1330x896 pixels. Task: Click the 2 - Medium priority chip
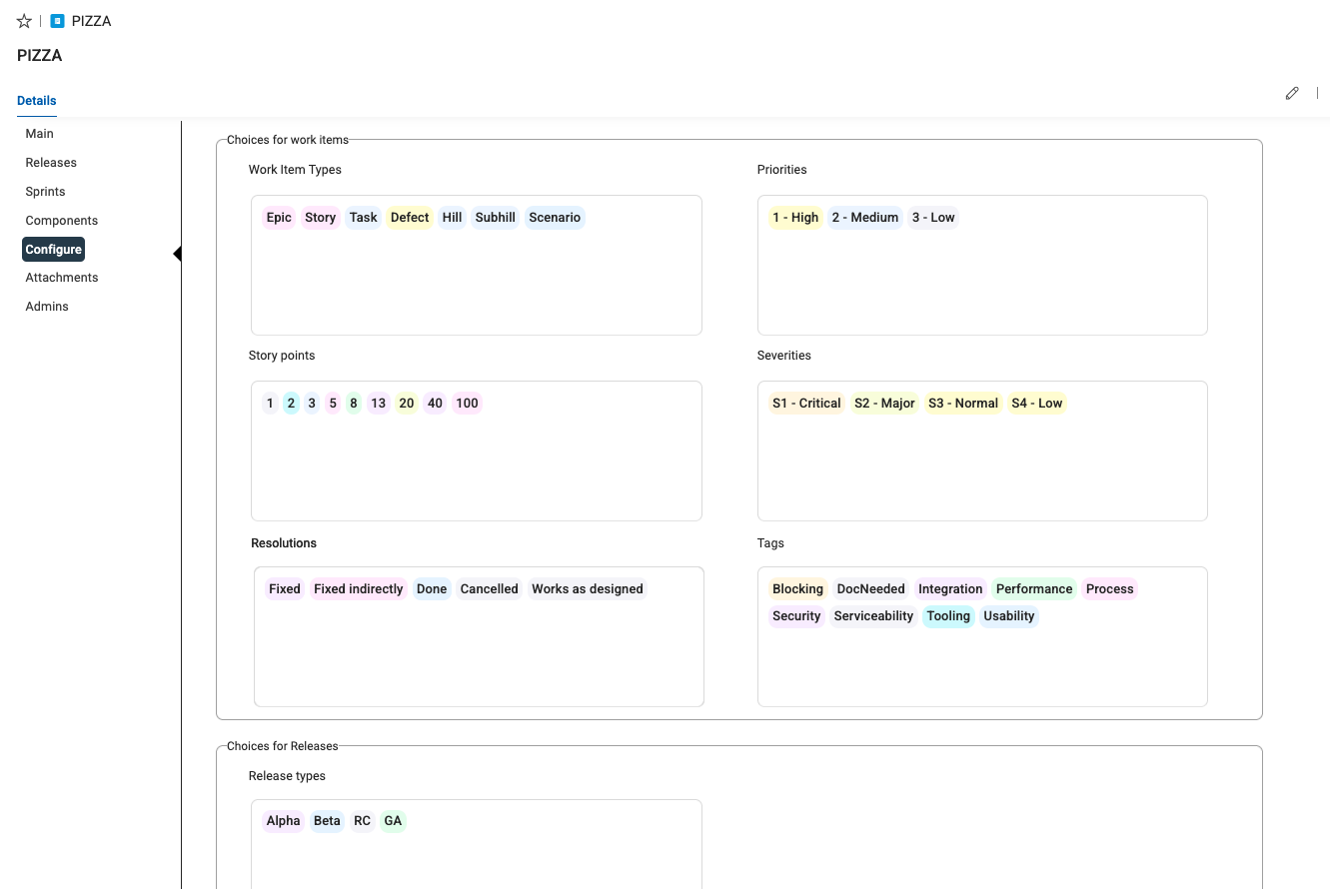(865, 218)
